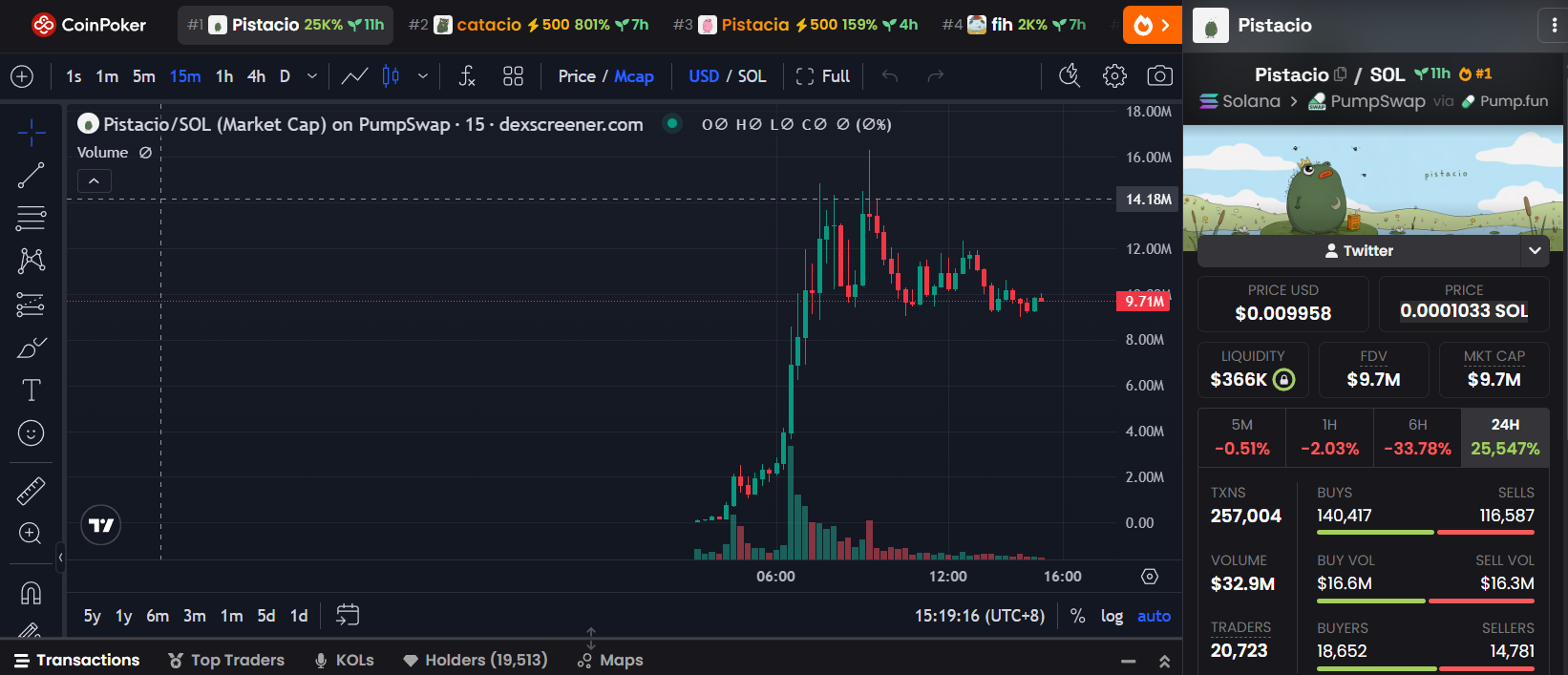The image size is (1568, 675).
Task: Open indicators fx menu
Action: coord(467,76)
